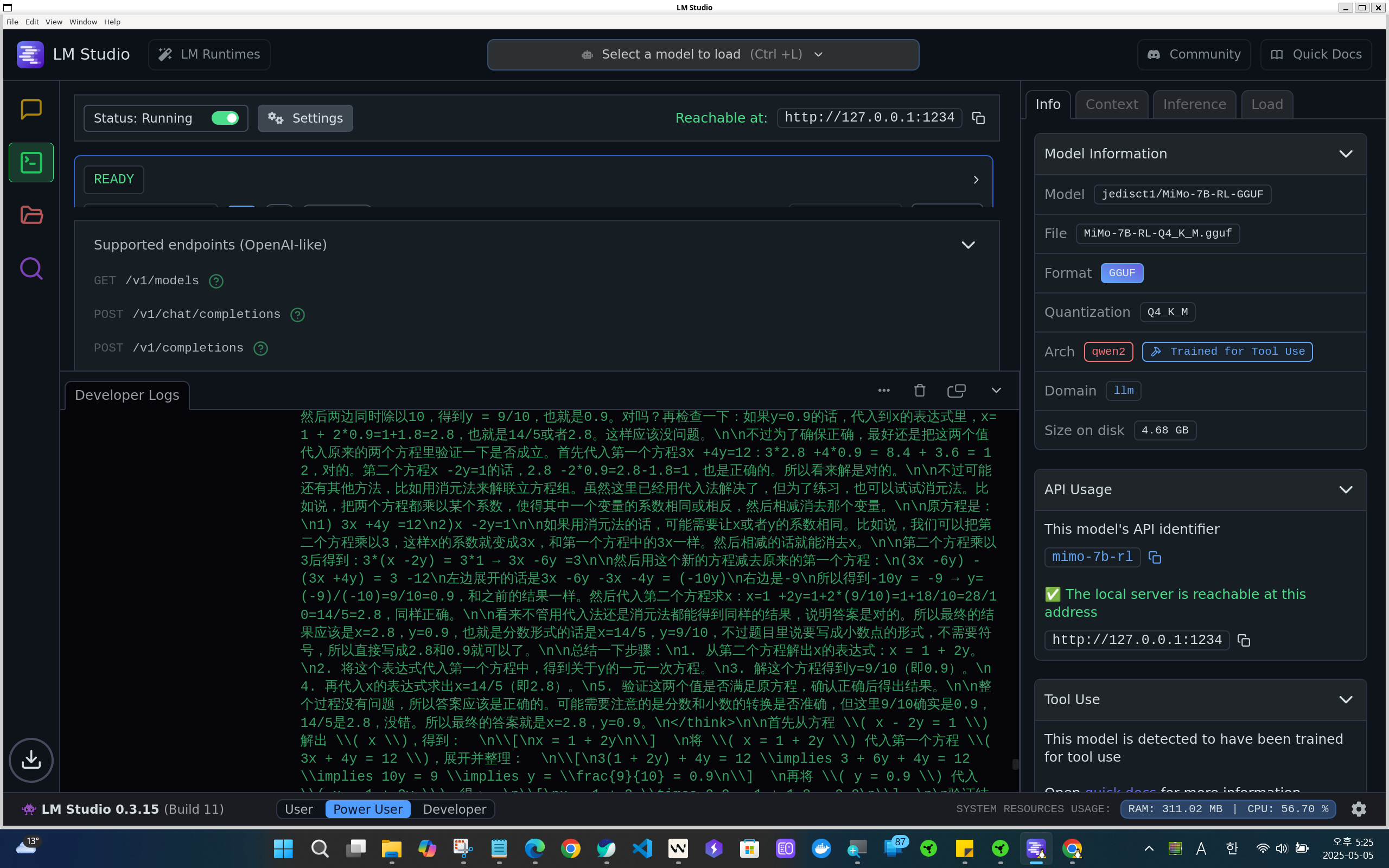Open Windows Start menu
Viewport: 1389px width, 868px height.
pyautogui.click(x=284, y=848)
